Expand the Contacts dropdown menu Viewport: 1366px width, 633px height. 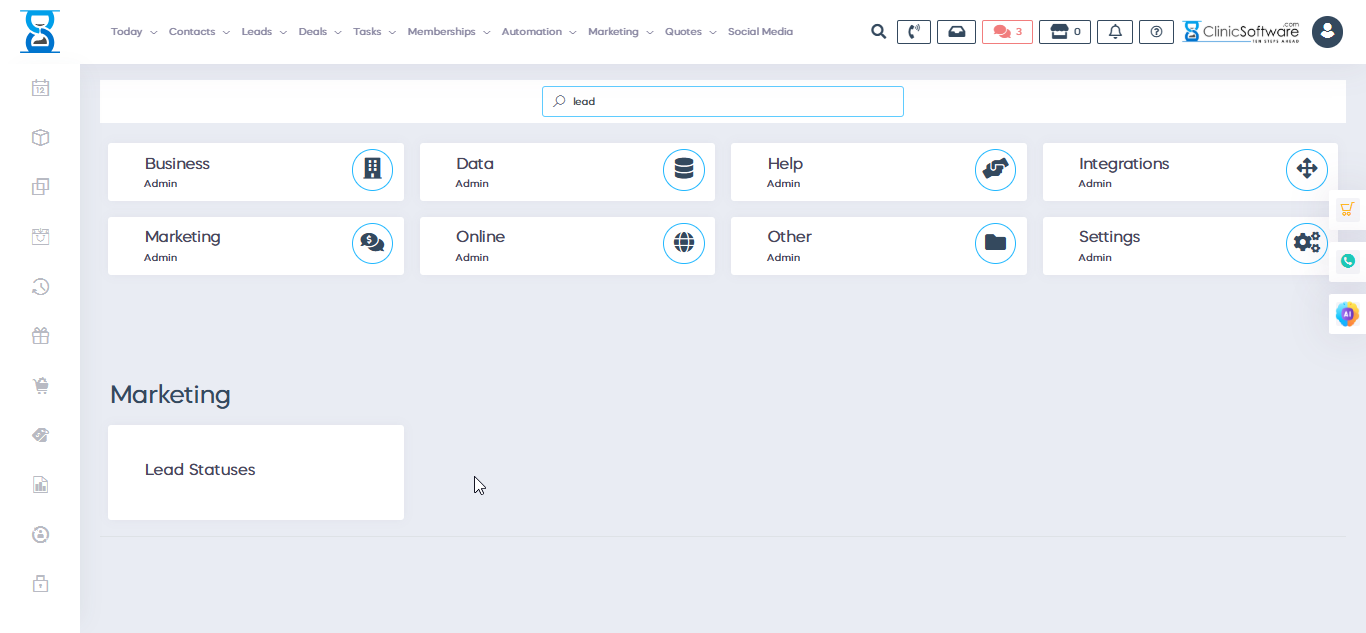pyautogui.click(x=198, y=32)
